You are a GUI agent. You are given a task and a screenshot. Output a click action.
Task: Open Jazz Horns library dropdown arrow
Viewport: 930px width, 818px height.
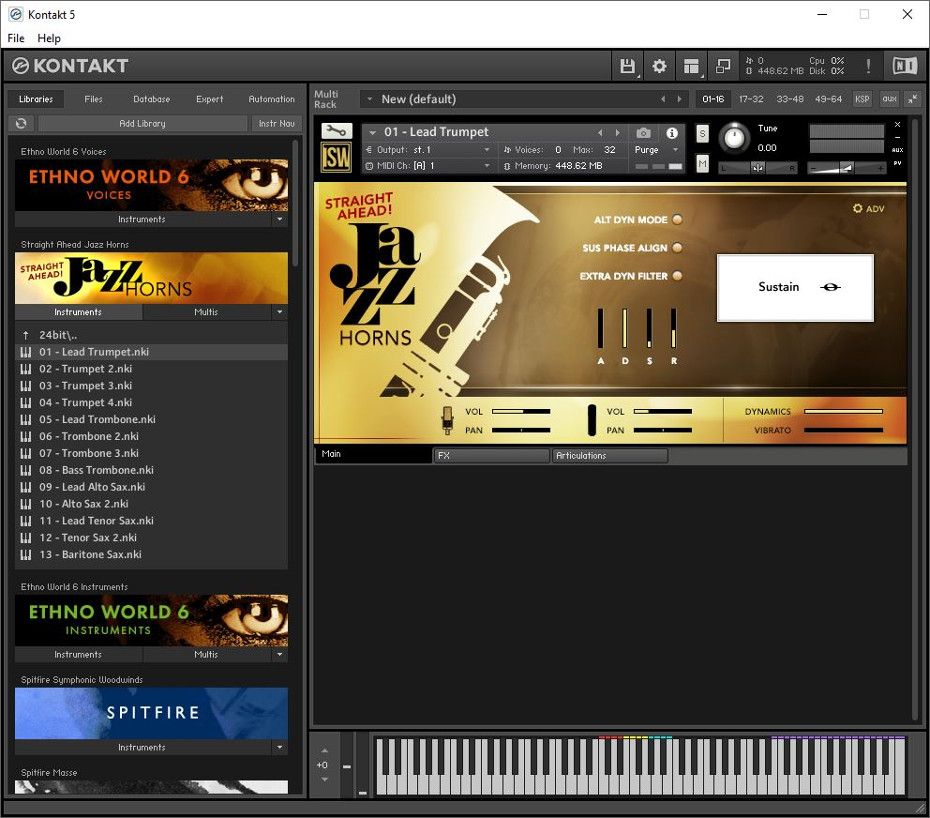[x=280, y=312]
